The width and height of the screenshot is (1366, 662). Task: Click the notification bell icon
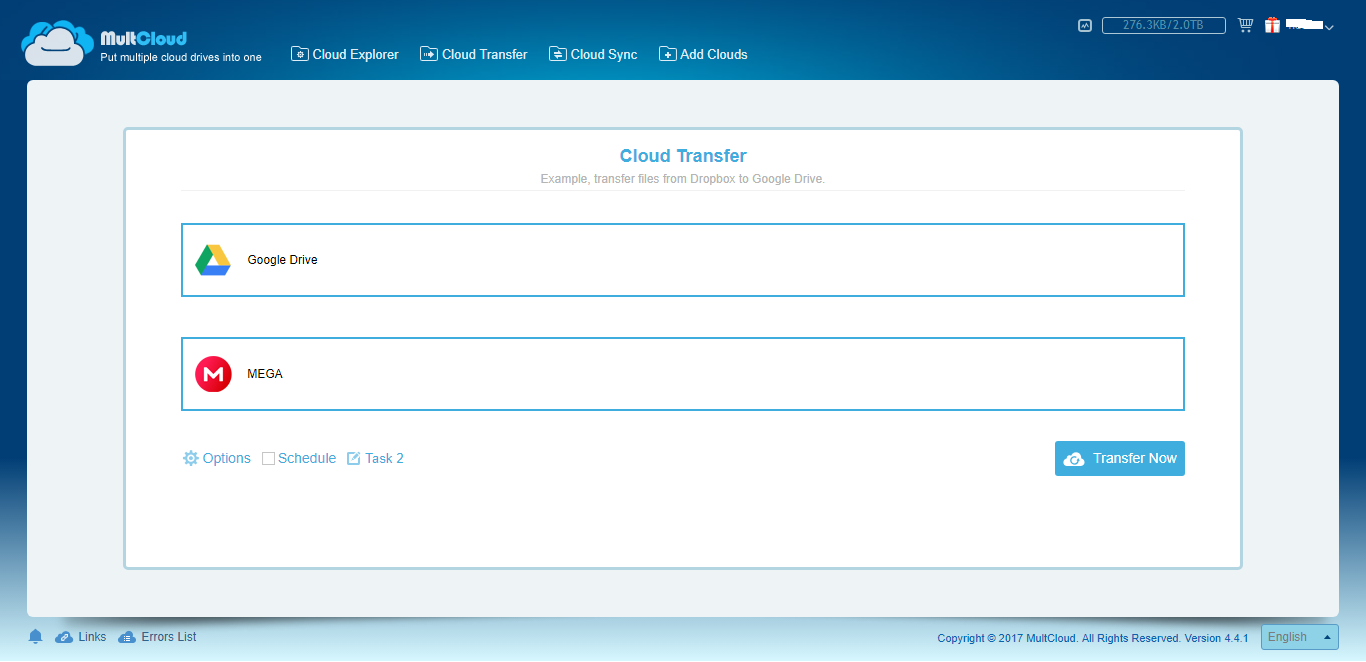tap(36, 637)
